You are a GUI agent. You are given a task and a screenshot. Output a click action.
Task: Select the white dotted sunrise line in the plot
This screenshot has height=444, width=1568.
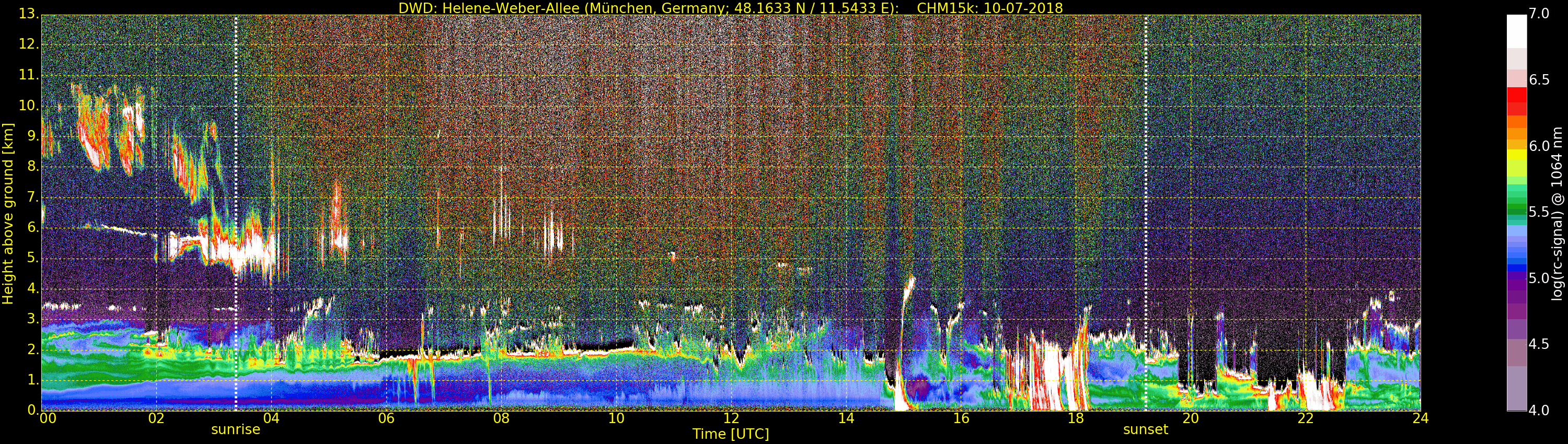coord(236,213)
